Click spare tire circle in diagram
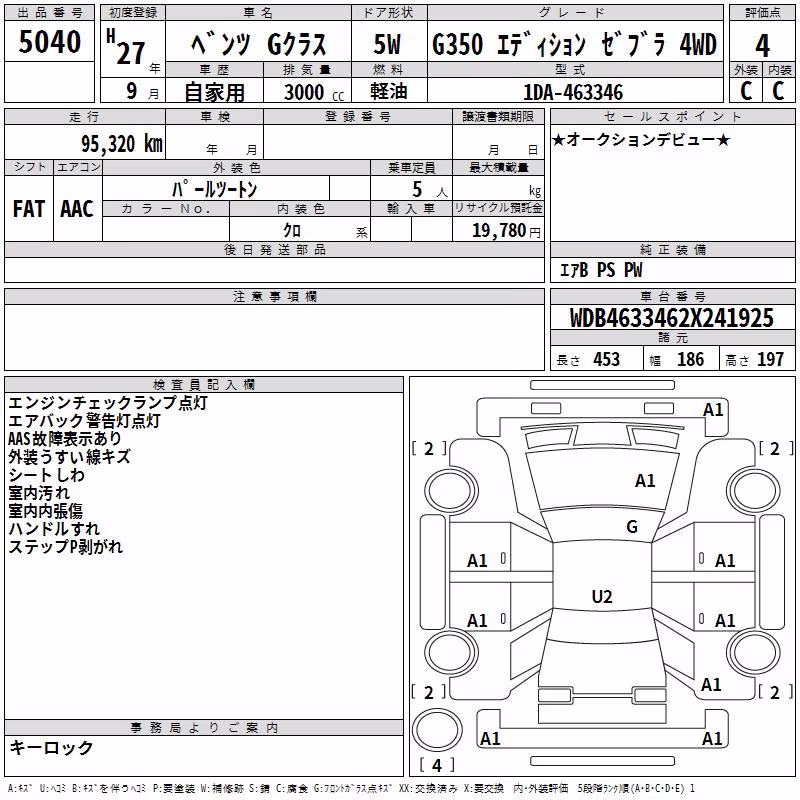The height and width of the screenshot is (800, 800). pyautogui.click(x=437, y=730)
